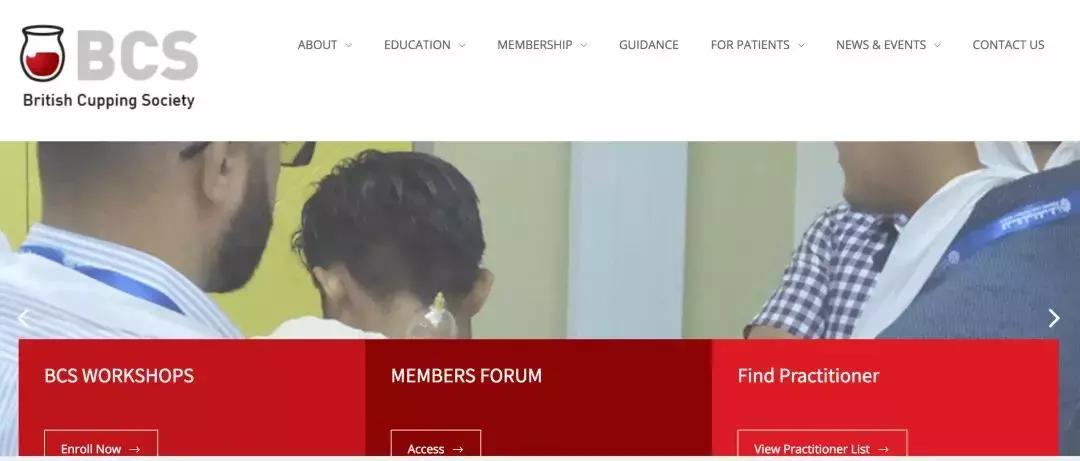Select the BCS Workshops heading
1080x461 pixels.
[x=119, y=376]
